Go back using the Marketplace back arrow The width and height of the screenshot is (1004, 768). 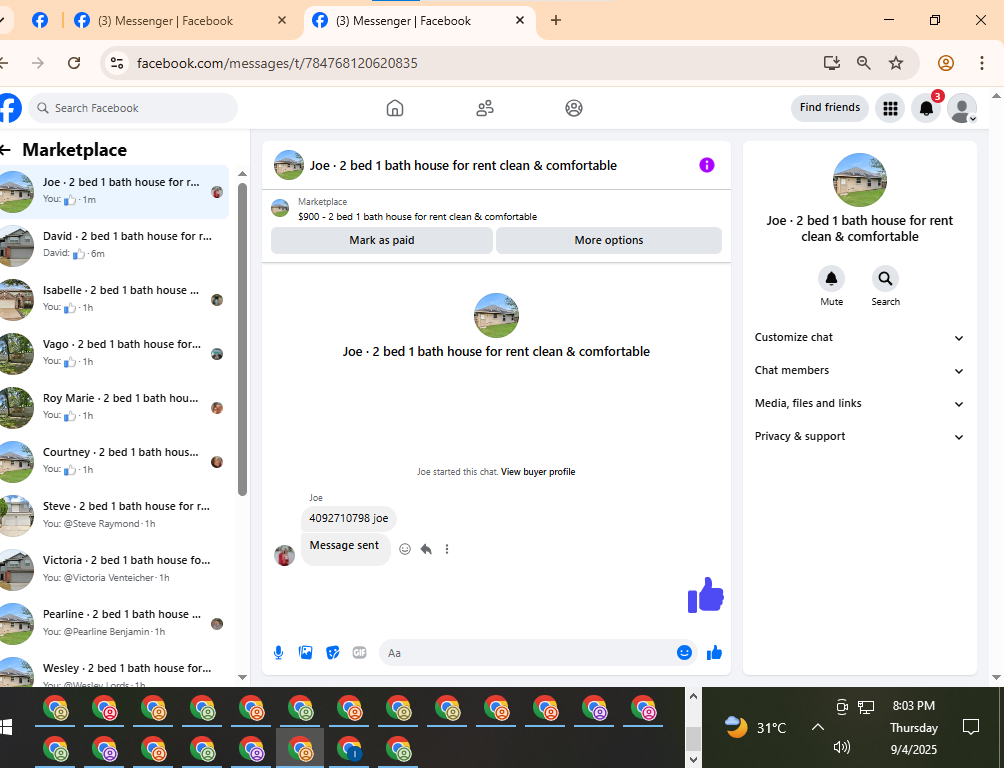pos(6,150)
